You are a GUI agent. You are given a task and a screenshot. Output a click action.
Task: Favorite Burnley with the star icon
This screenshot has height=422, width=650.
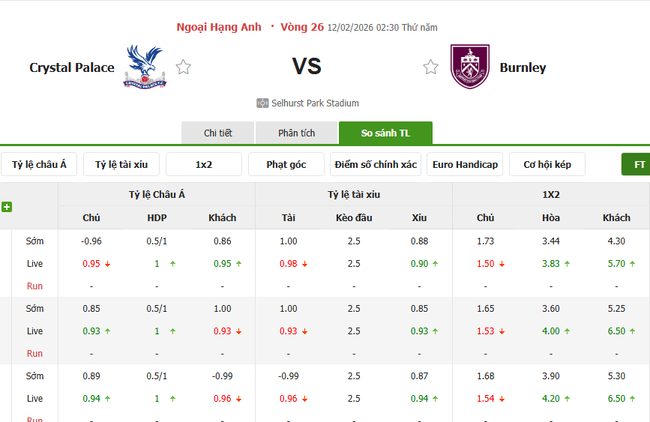tap(431, 67)
